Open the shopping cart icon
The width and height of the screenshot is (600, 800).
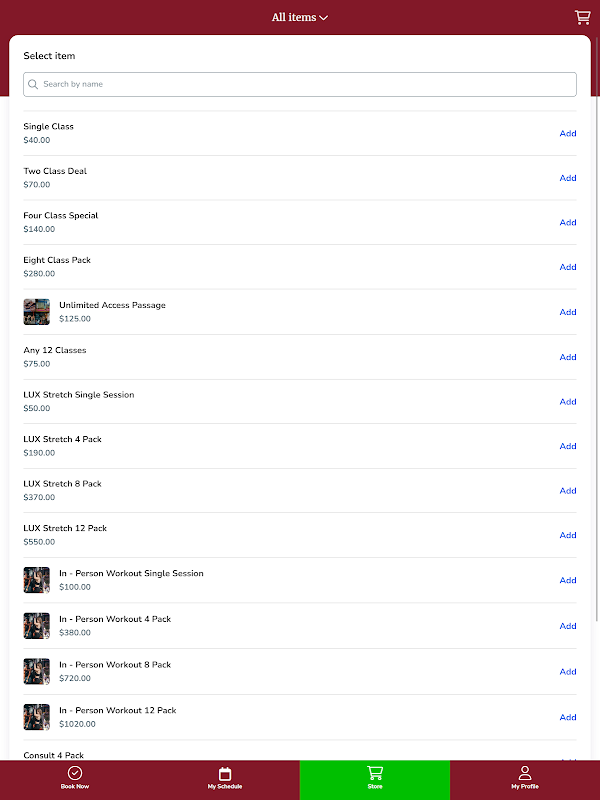[582, 17]
